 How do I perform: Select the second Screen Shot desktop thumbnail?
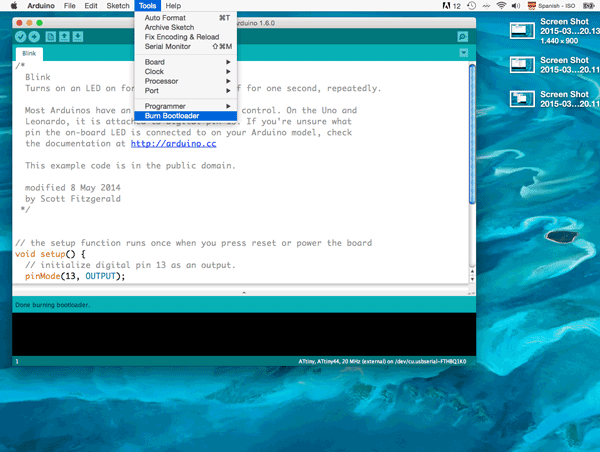tap(522, 65)
